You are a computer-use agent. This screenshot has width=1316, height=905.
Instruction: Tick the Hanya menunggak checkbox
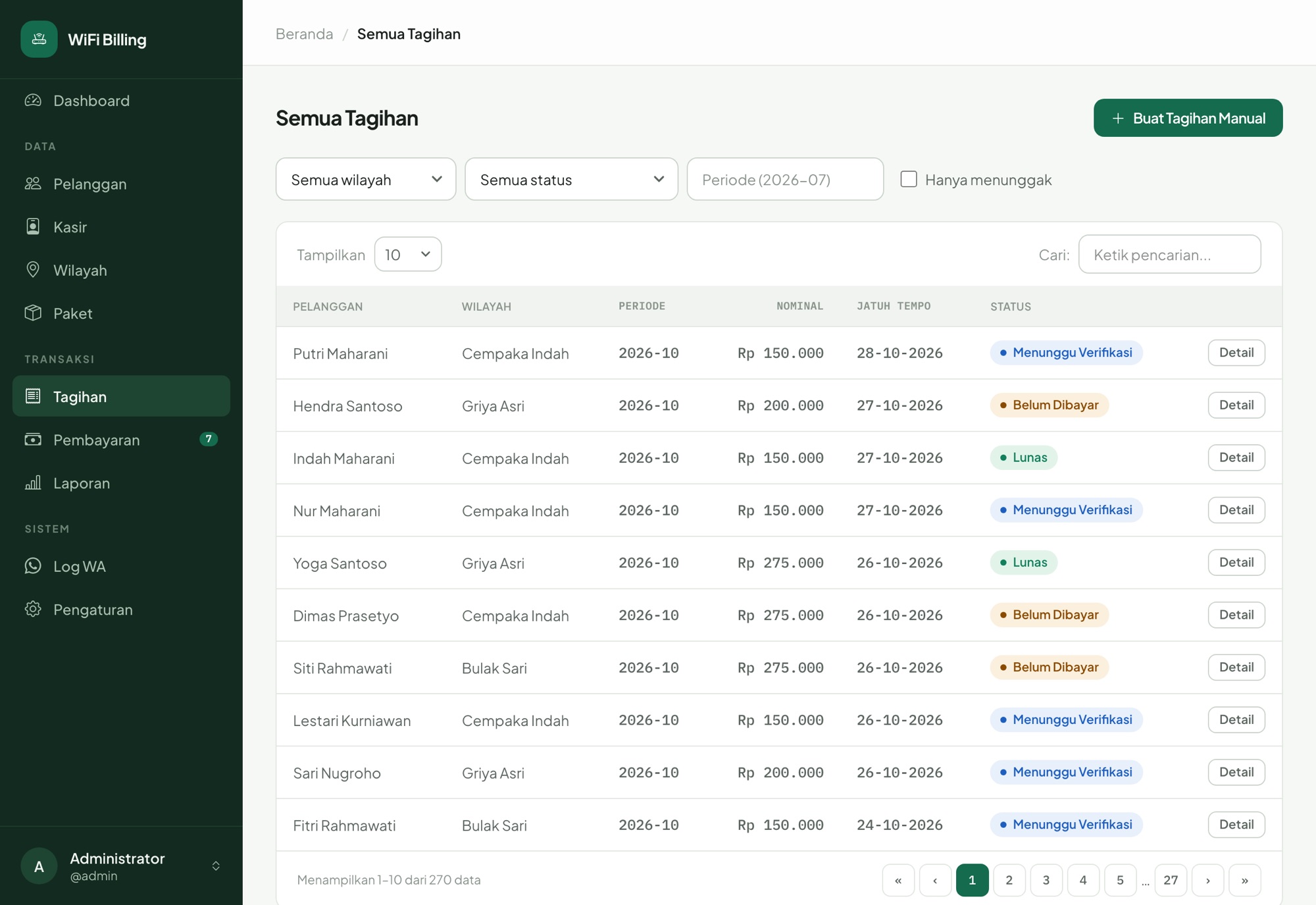[909, 179]
